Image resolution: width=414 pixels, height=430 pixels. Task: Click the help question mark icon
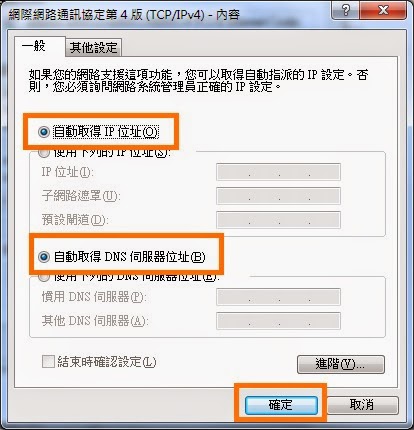pos(346,10)
